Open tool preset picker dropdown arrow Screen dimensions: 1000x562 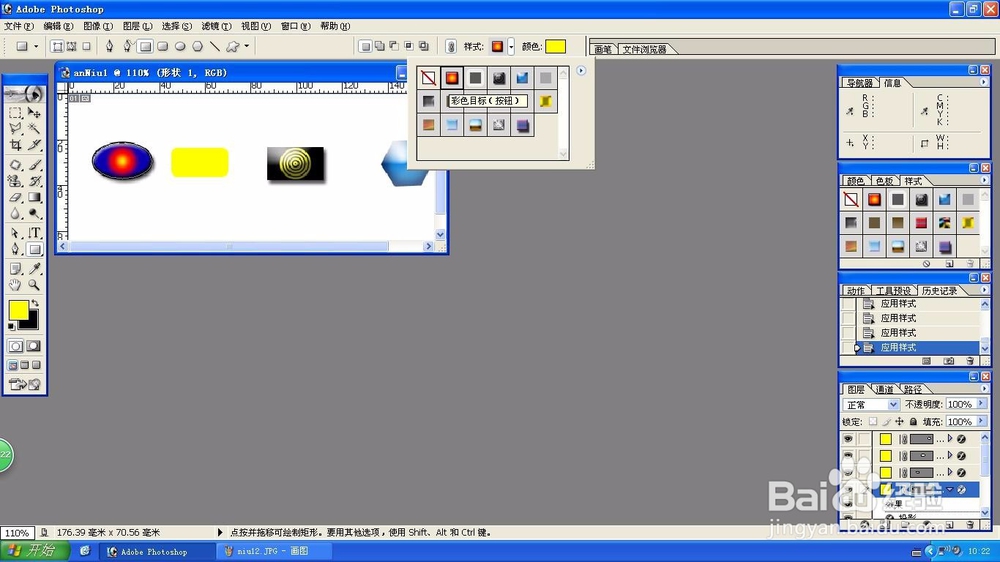(x=36, y=46)
